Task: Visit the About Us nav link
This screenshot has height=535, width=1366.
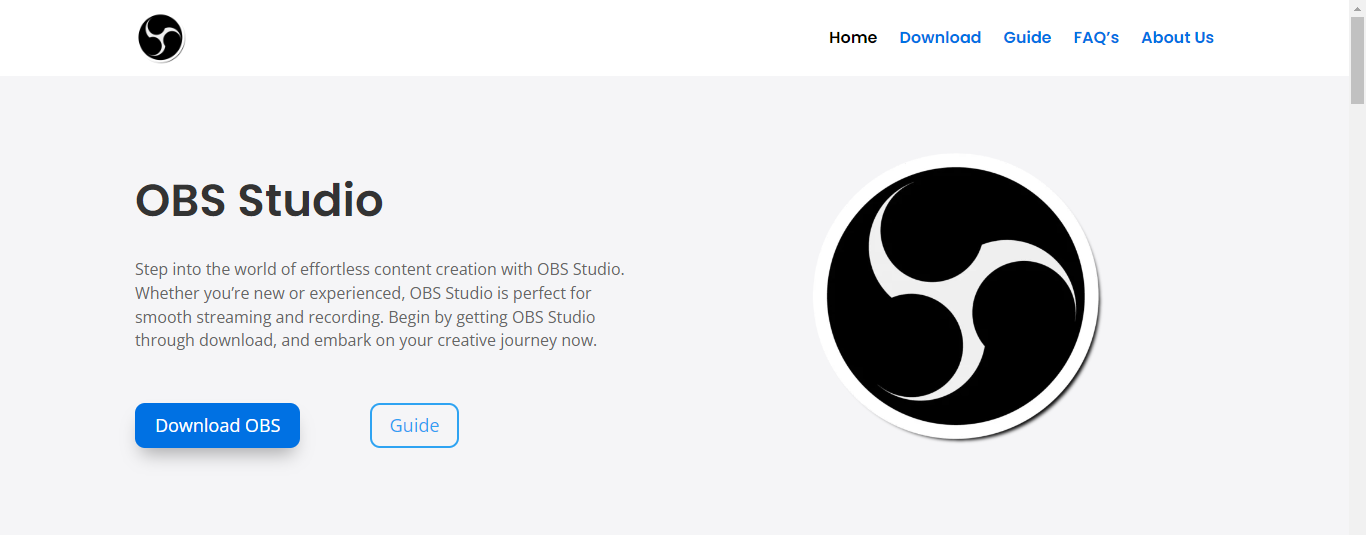Action: (x=1177, y=38)
